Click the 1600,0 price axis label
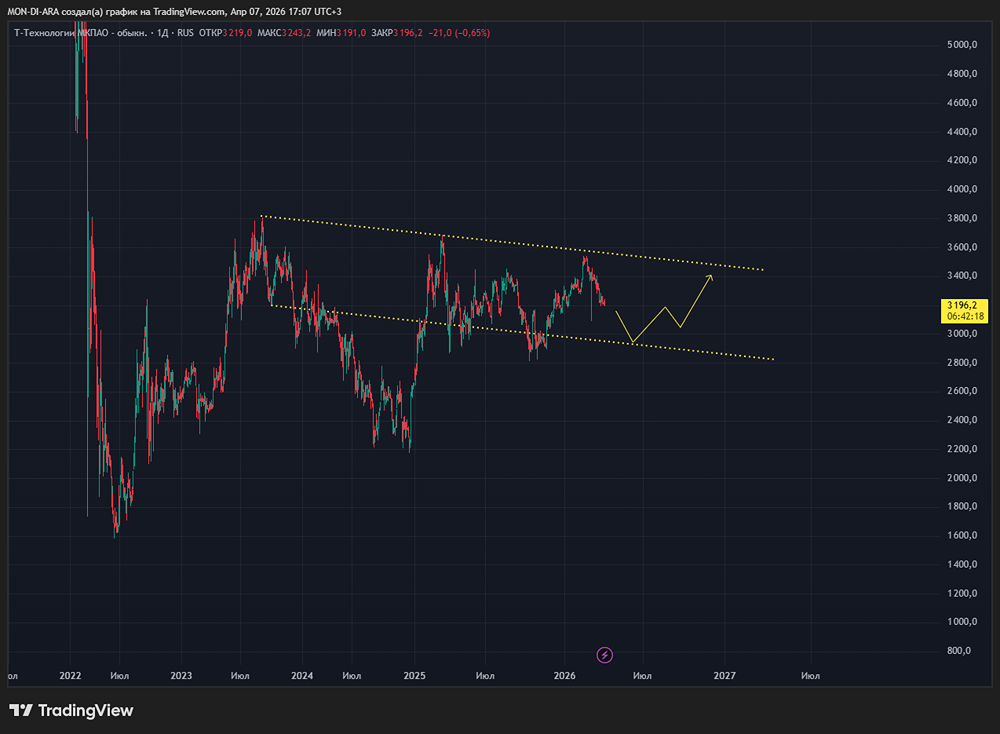This screenshot has height=734, width=1000. tap(962, 535)
